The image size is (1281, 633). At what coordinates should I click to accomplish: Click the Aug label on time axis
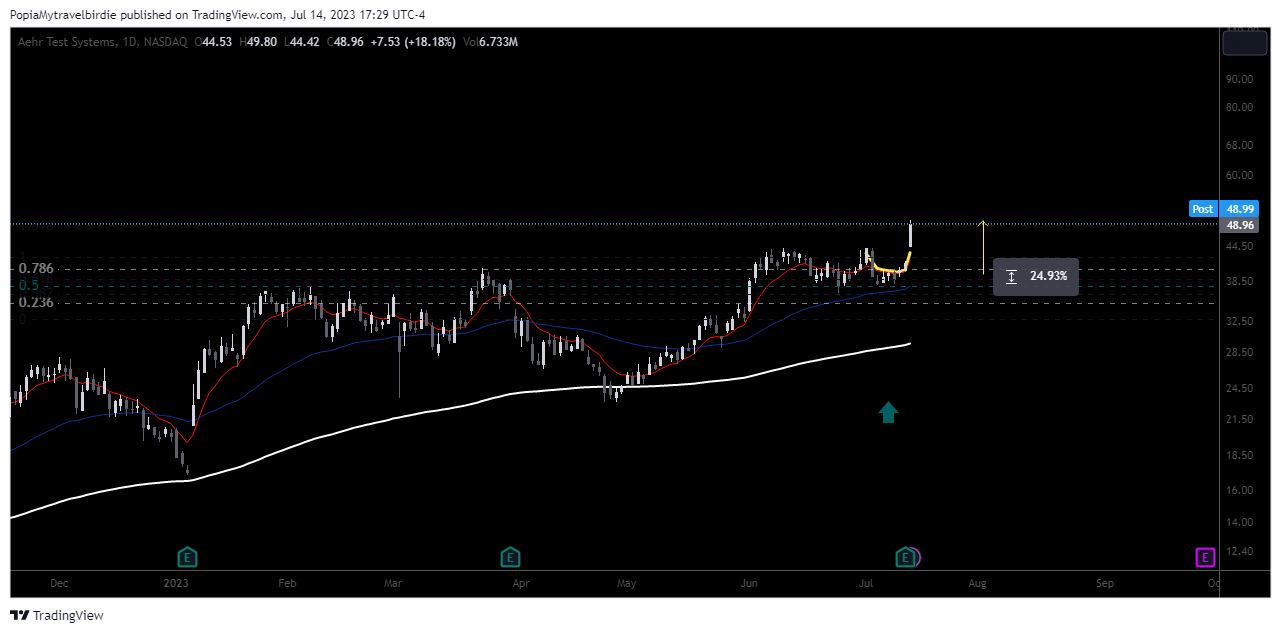[x=977, y=583]
